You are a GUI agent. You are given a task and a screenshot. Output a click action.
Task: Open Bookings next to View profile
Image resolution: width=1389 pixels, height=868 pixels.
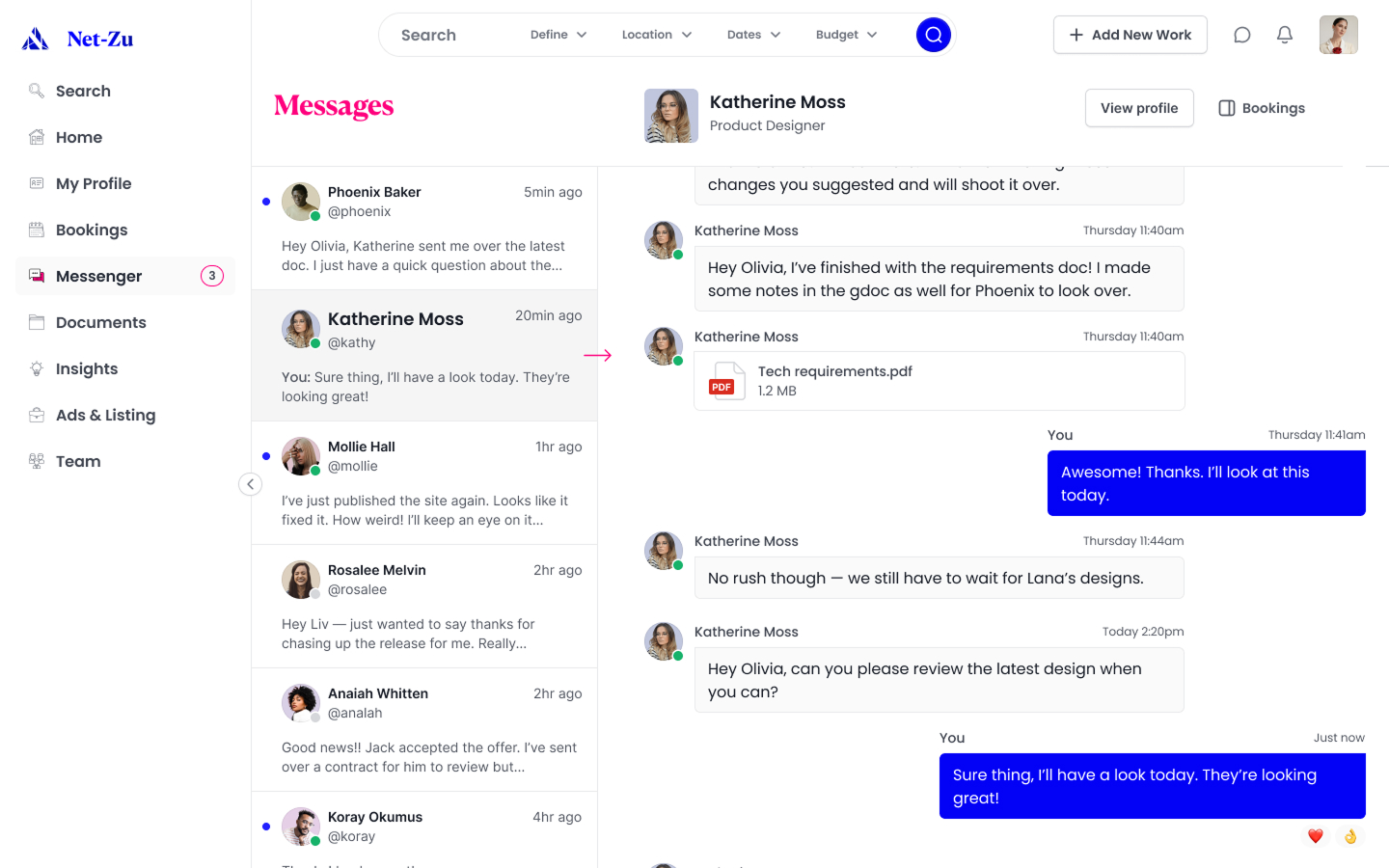click(x=1262, y=108)
